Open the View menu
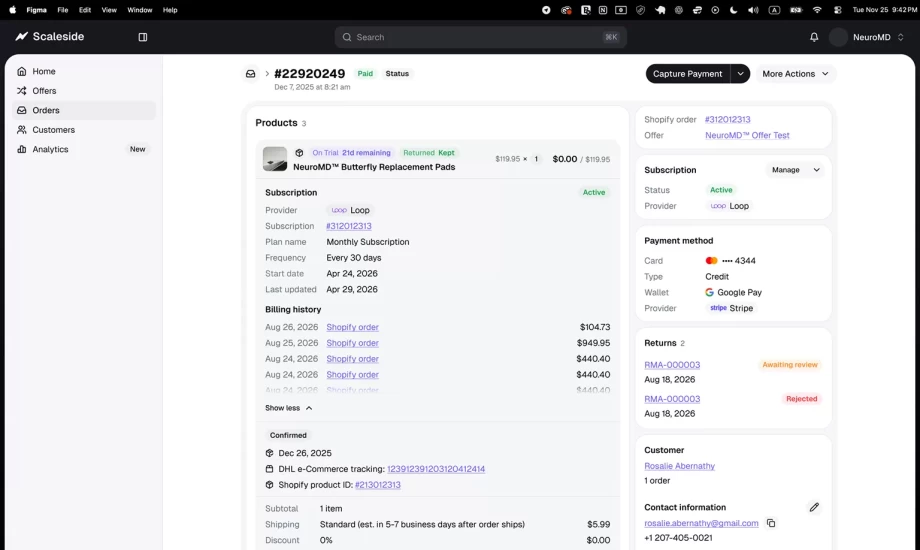Image resolution: width=920 pixels, height=550 pixels. point(109,10)
